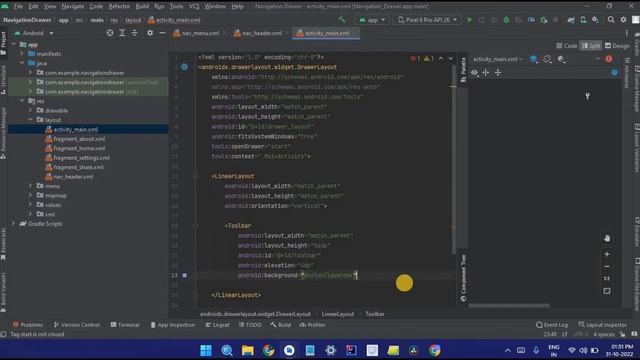Open the Terminal tool window

(125, 325)
